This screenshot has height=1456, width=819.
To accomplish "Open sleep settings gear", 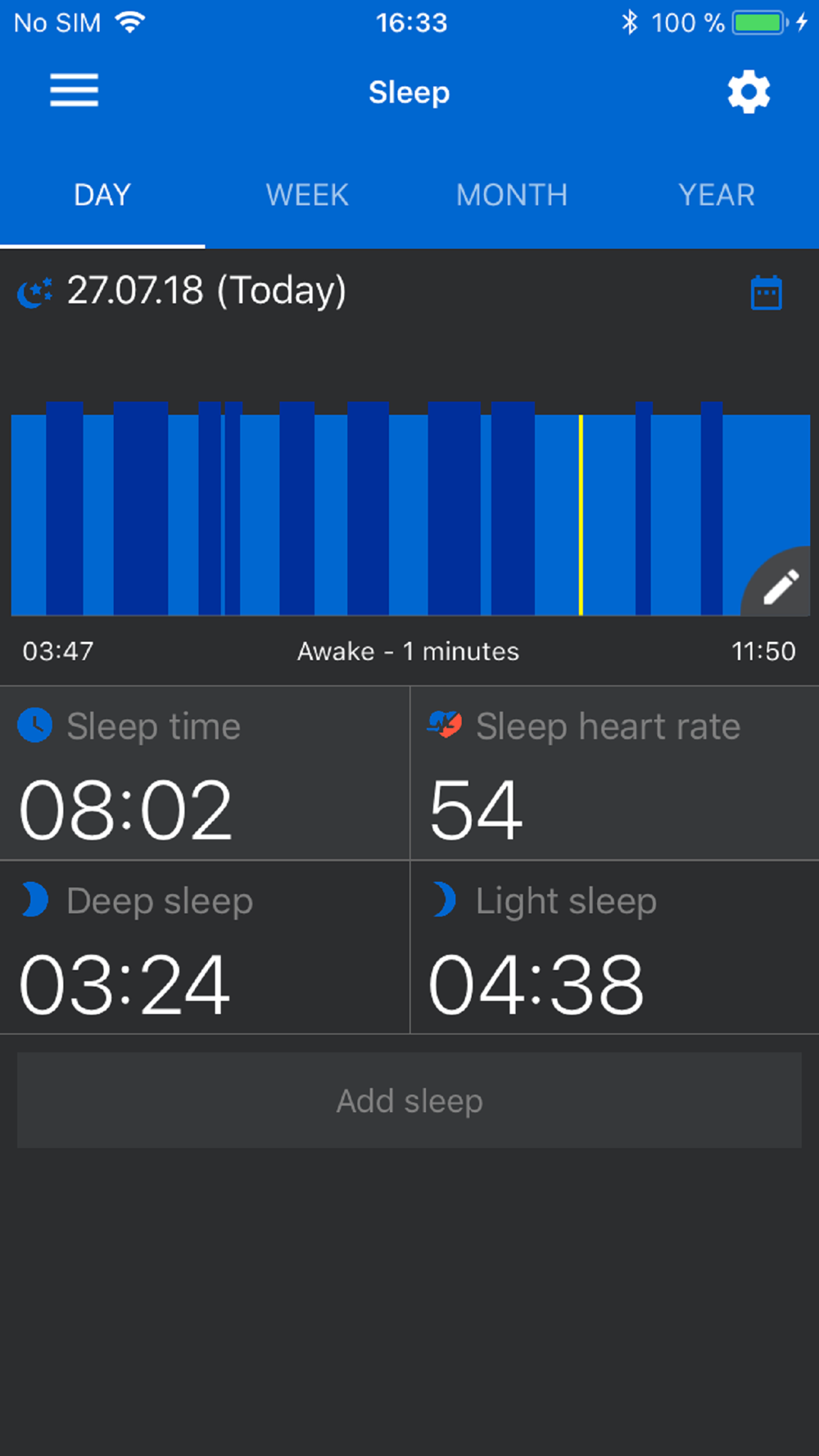I will [749, 92].
